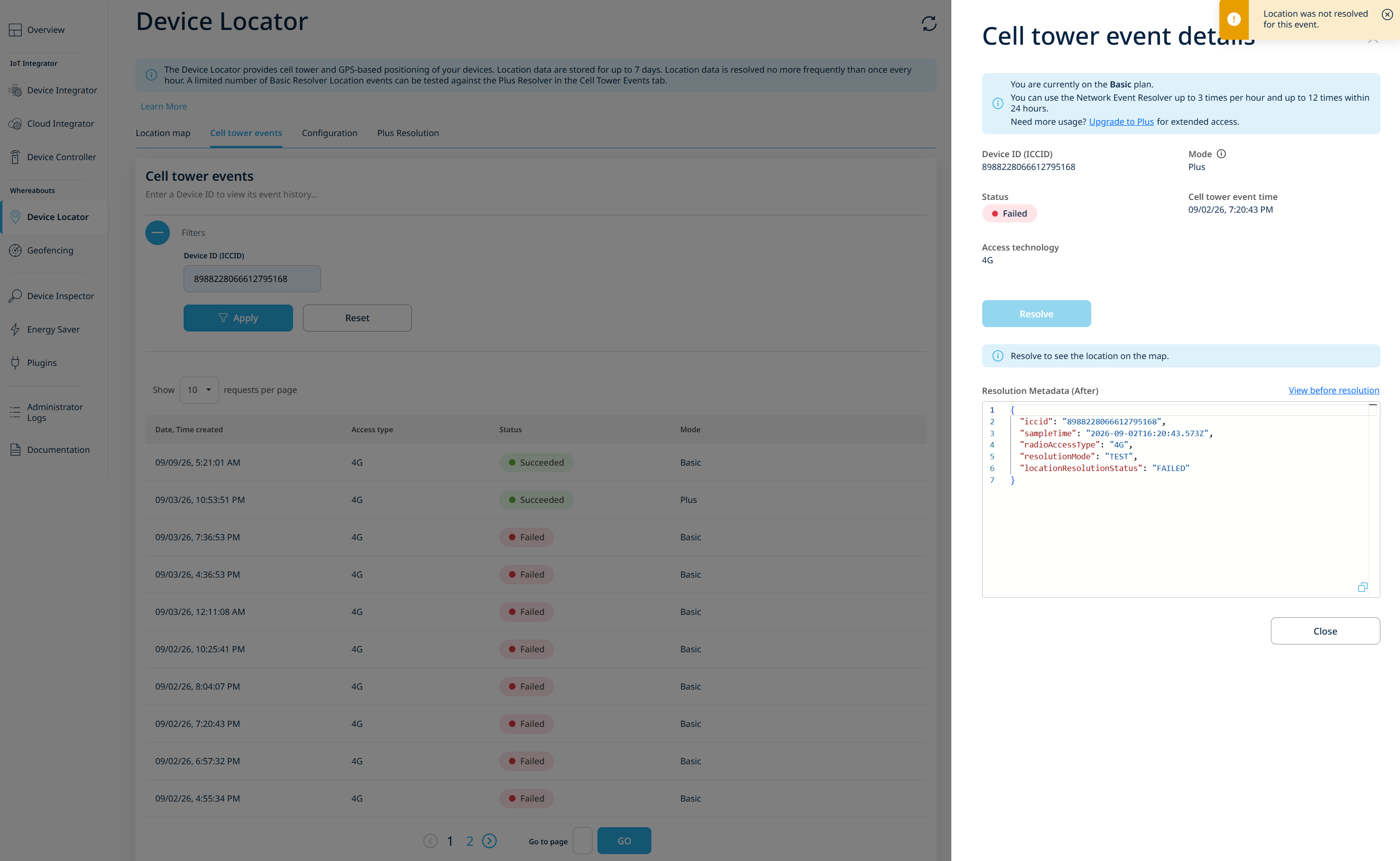Image resolution: width=1400 pixels, height=861 pixels.
Task: Click the Plugins plug icon
Action: pos(15,363)
